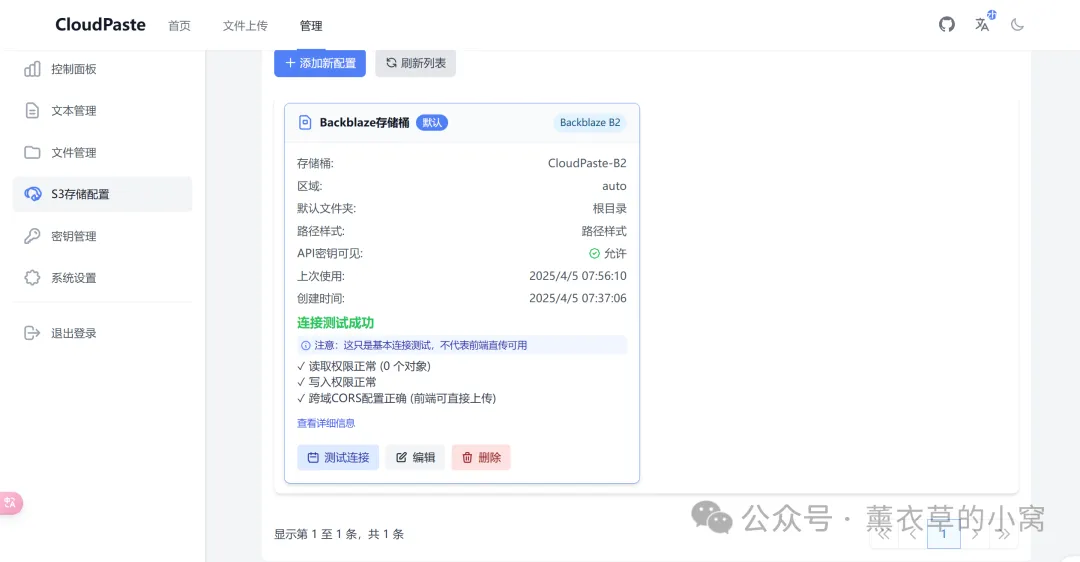Click 删除 button on Backblaze card
Image resolution: width=1080 pixels, height=562 pixels.
coord(481,457)
